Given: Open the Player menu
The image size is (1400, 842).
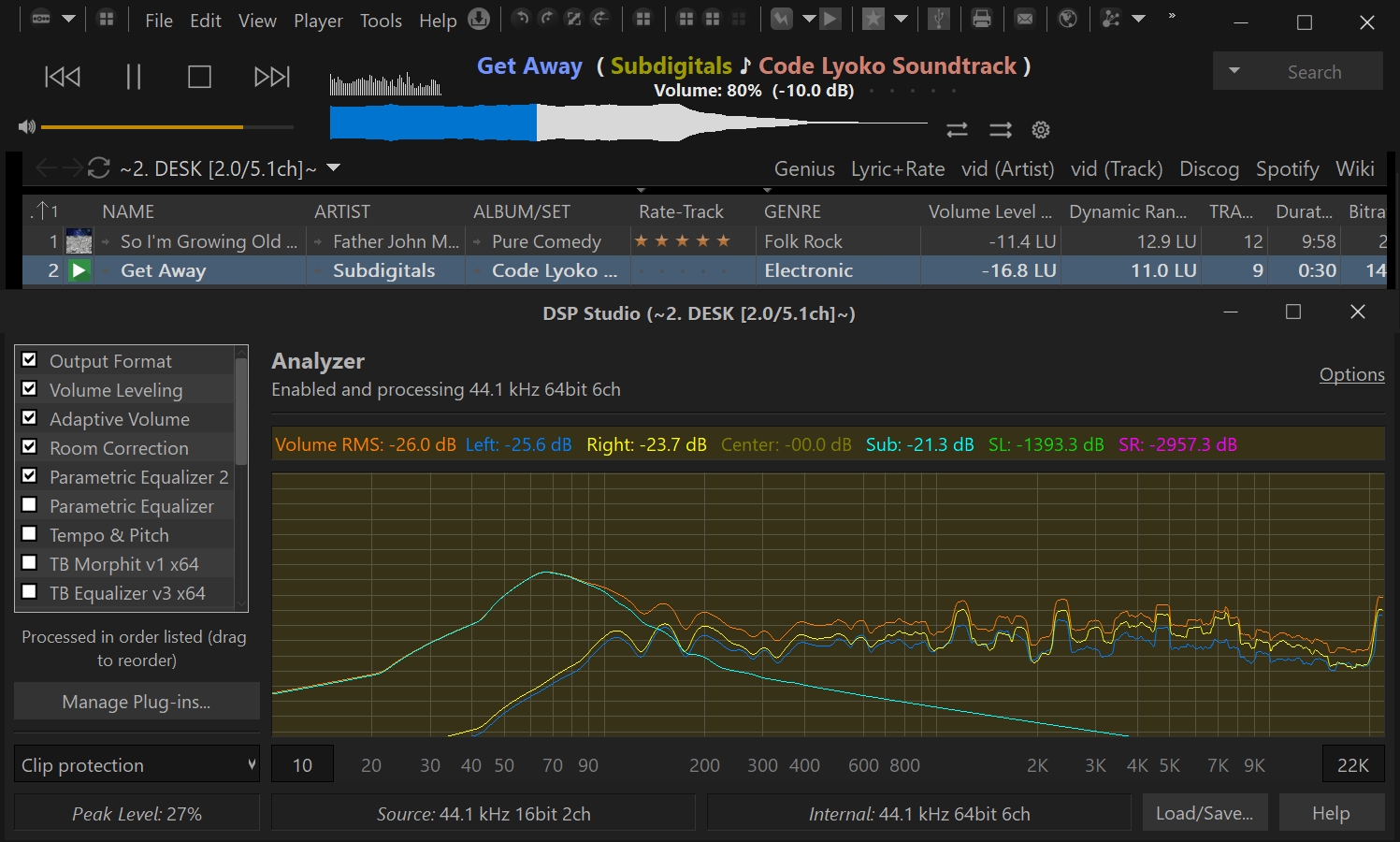Looking at the screenshot, I should (318, 21).
